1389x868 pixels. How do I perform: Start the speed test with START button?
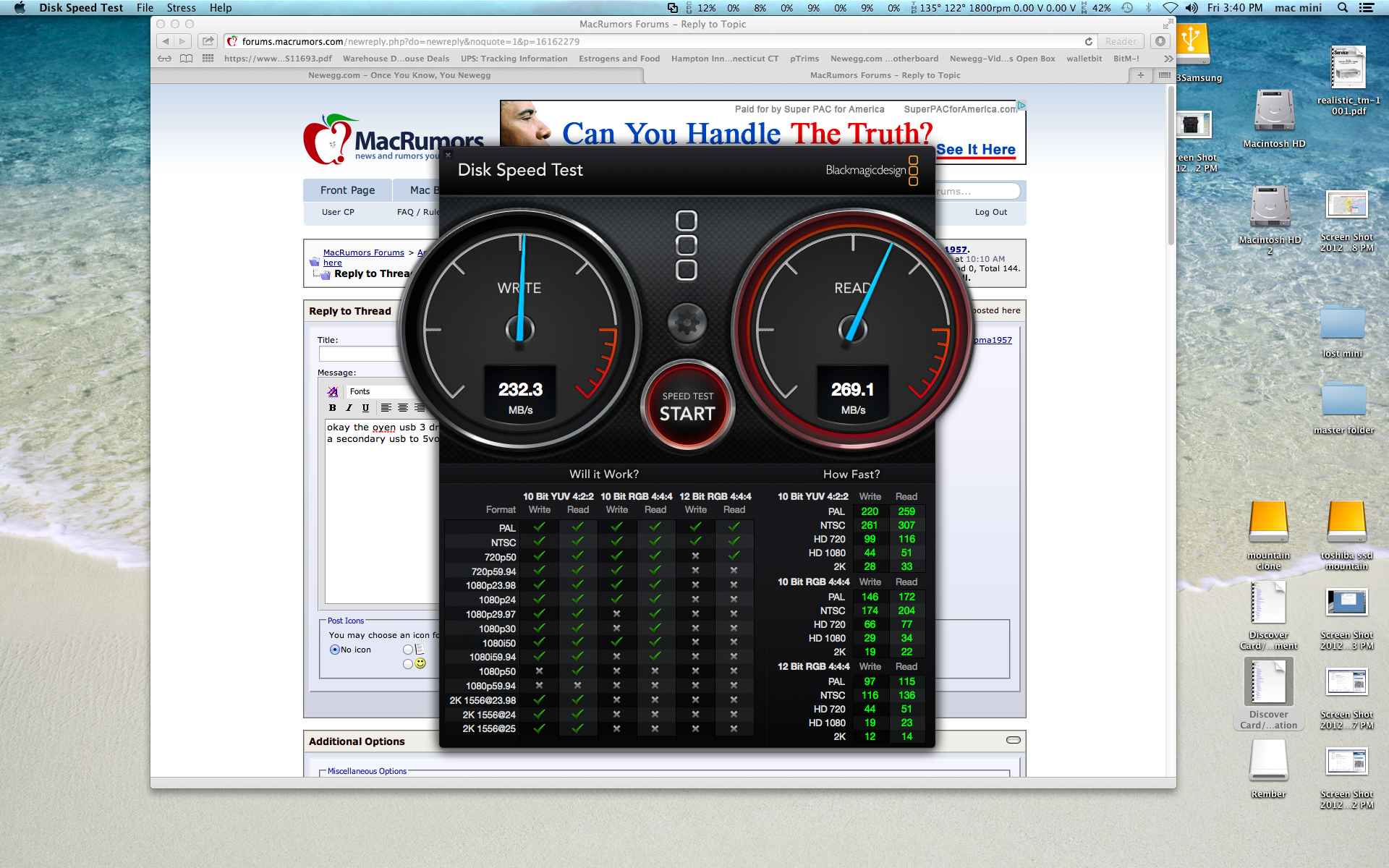point(687,406)
